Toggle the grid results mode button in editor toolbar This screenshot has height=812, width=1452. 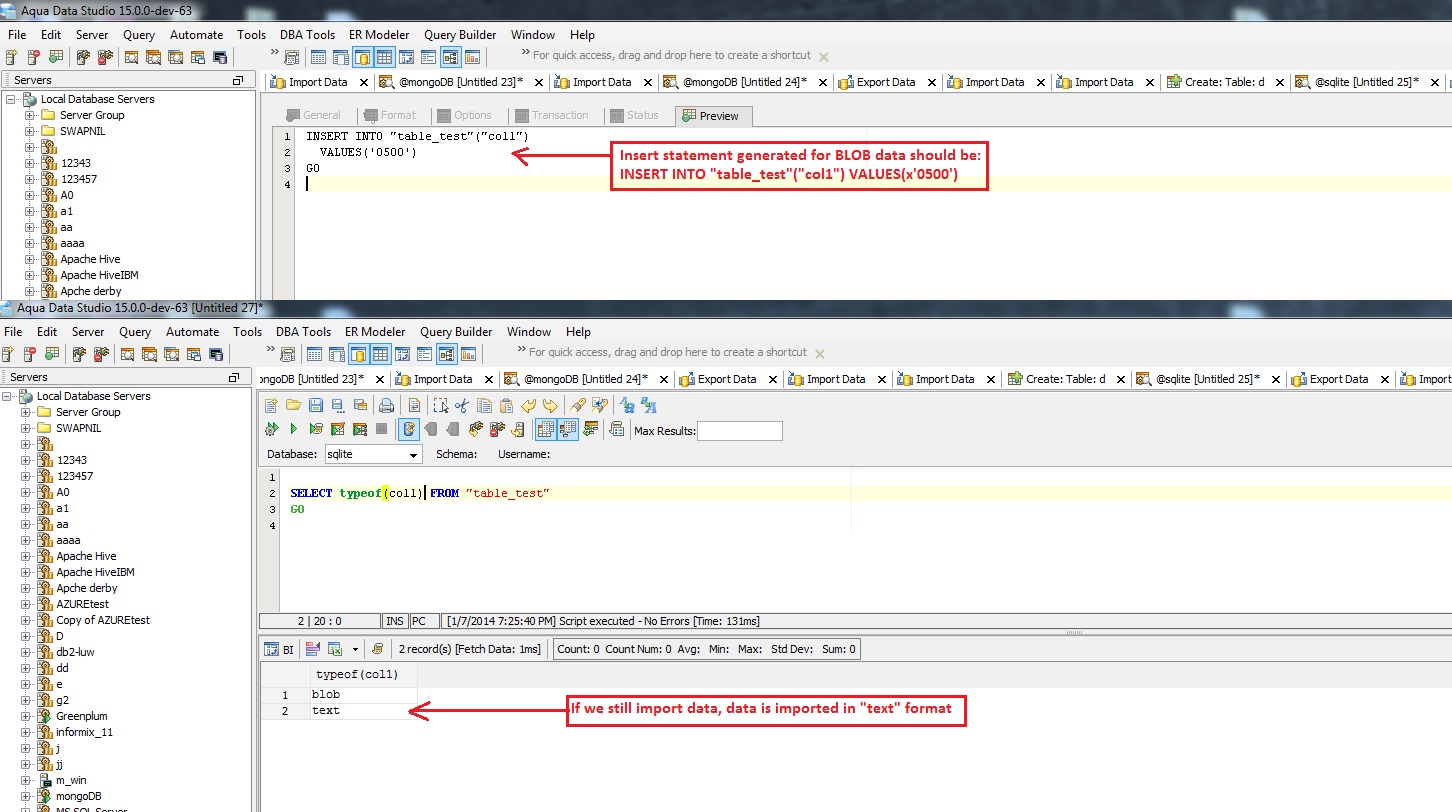tap(545, 429)
